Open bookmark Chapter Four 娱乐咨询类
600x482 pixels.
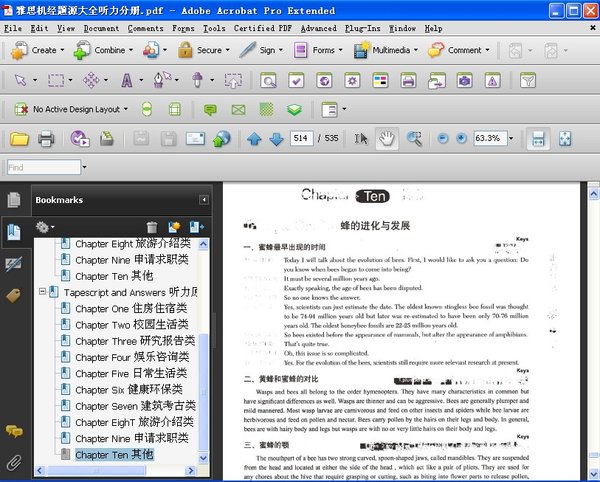131,357
